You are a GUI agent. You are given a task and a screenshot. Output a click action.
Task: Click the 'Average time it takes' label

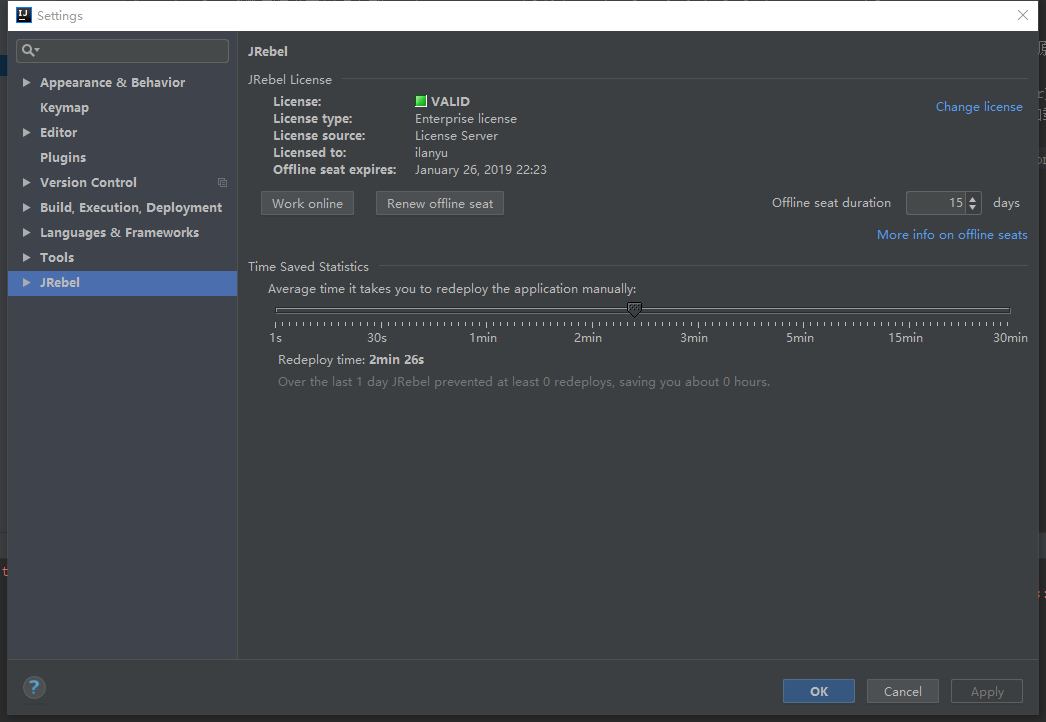pos(452,289)
